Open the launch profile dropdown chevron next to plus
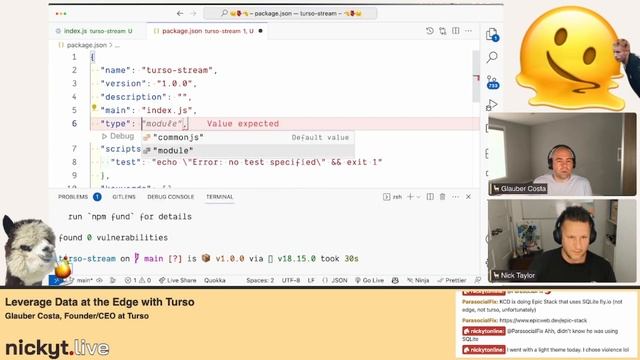This screenshot has width=640, height=360. point(418,197)
